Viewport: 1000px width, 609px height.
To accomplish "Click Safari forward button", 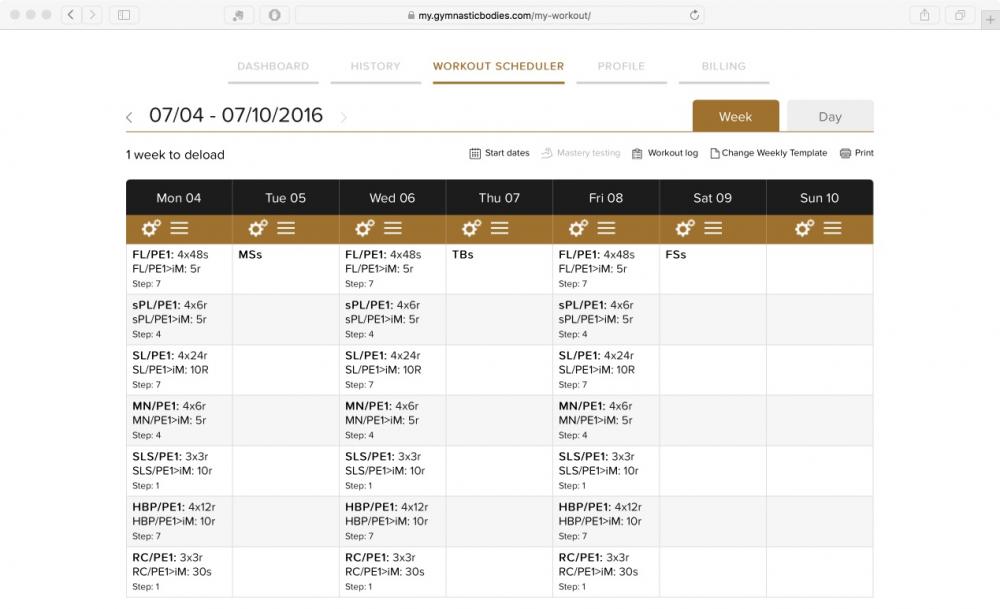I will [x=92, y=15].
